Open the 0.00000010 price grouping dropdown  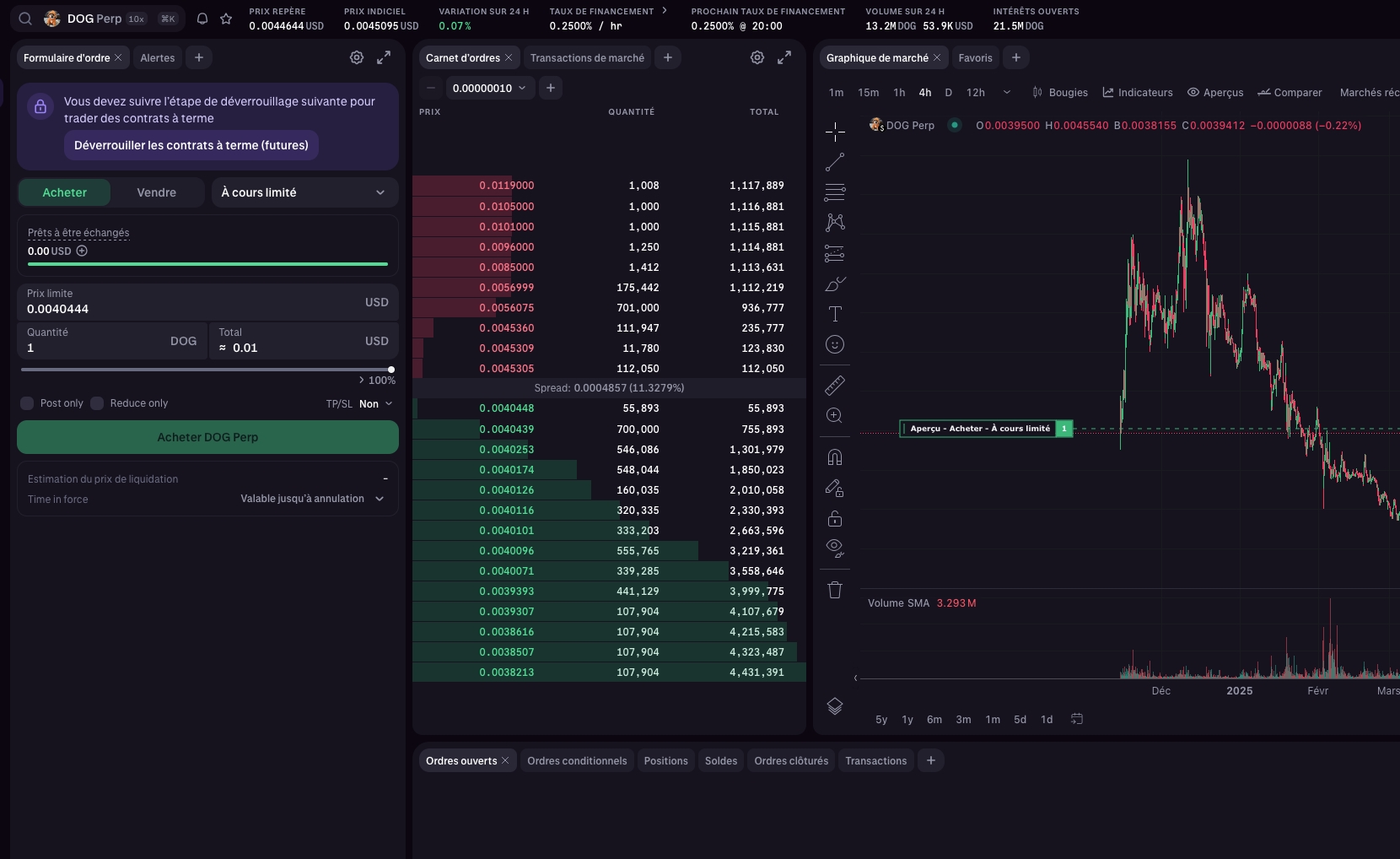click(x=489, y=88)
